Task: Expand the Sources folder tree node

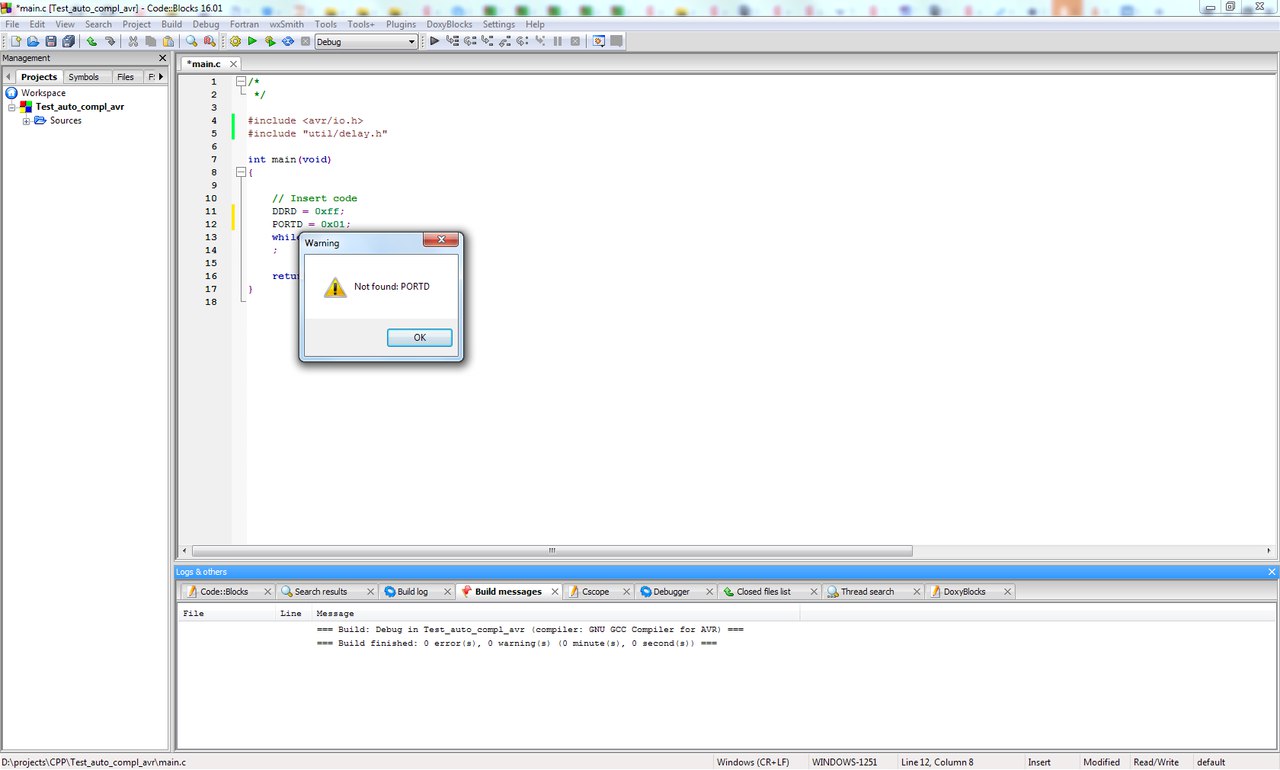Action: coord(27,121)
